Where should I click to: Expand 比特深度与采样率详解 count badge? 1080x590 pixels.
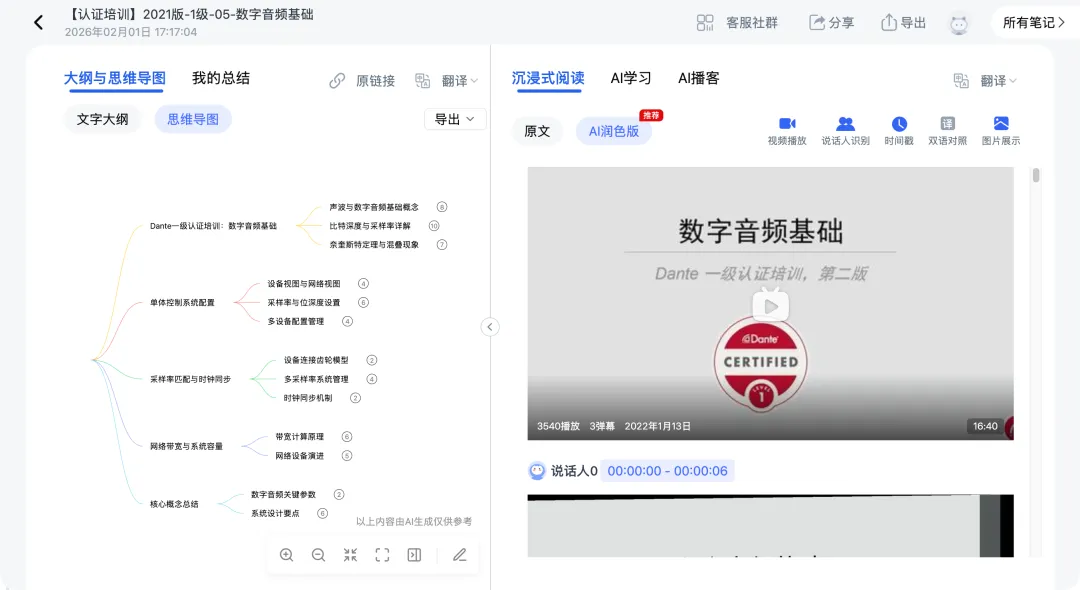point(434,226)
